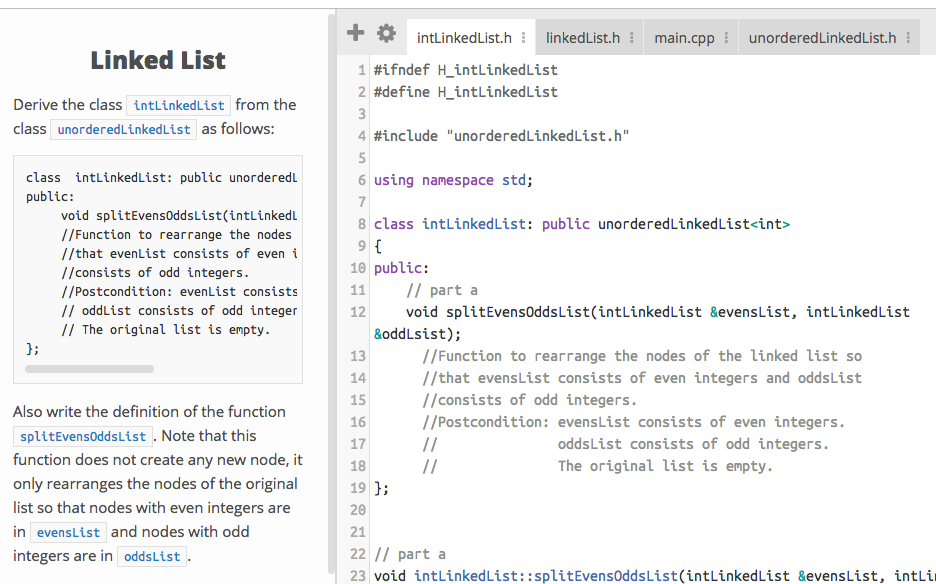
Task: Switch to the main.cpp tab
Action: tap(686, 36)
